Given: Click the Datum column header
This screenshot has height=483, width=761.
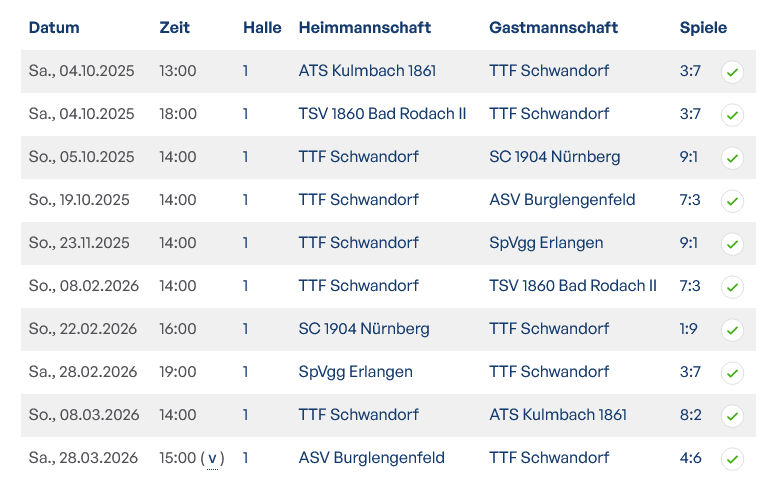Looking at the screenshot, I should pos(54,28).
